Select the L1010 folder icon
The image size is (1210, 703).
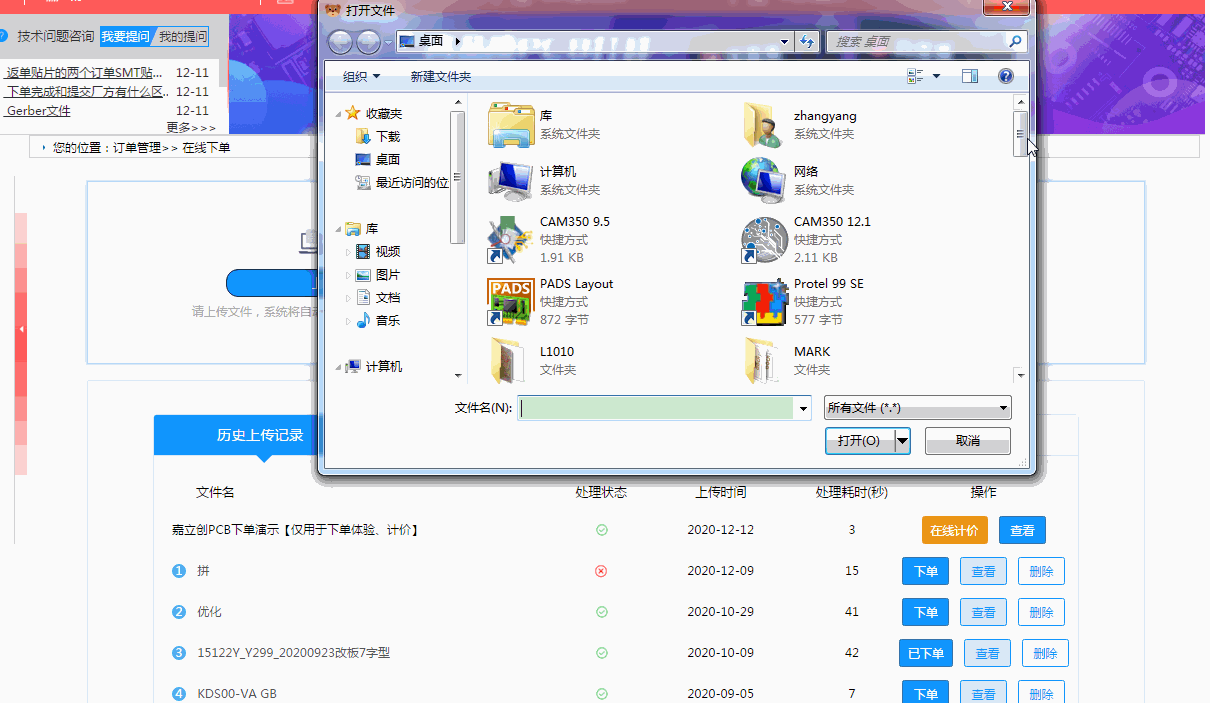[511, 361]
